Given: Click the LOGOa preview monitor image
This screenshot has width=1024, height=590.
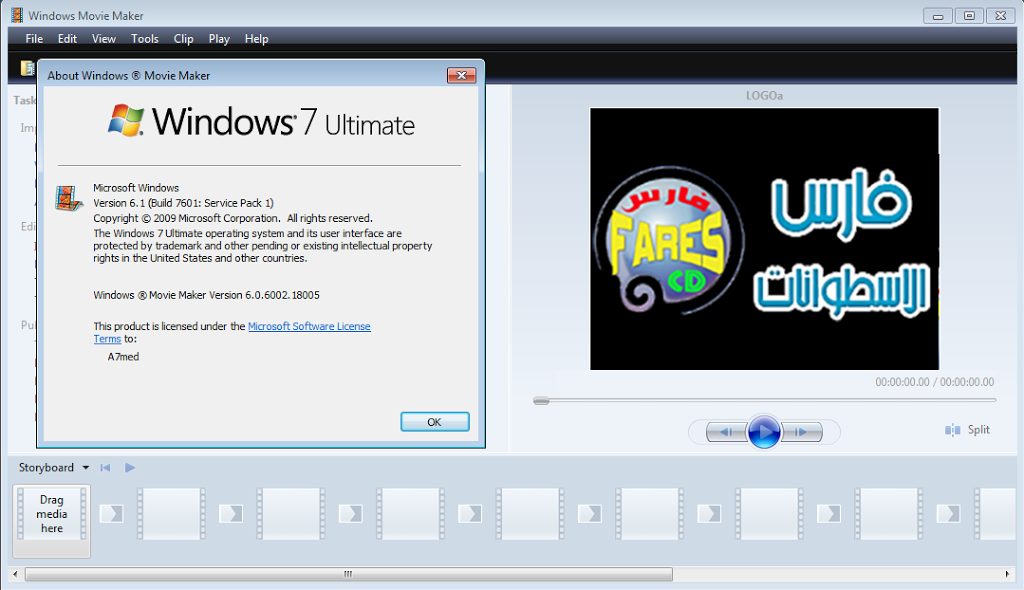Looking at the screenshot, I should coord(764,238).
